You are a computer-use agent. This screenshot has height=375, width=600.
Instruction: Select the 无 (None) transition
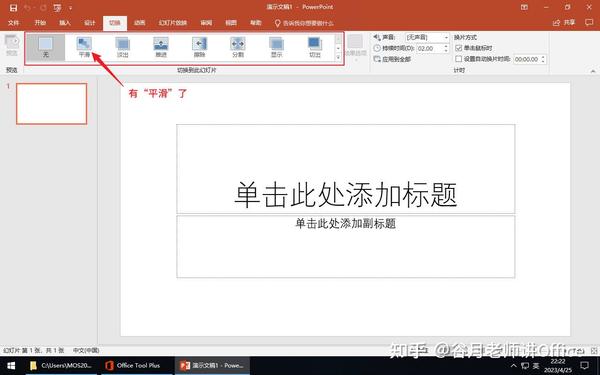coord(46,47)
